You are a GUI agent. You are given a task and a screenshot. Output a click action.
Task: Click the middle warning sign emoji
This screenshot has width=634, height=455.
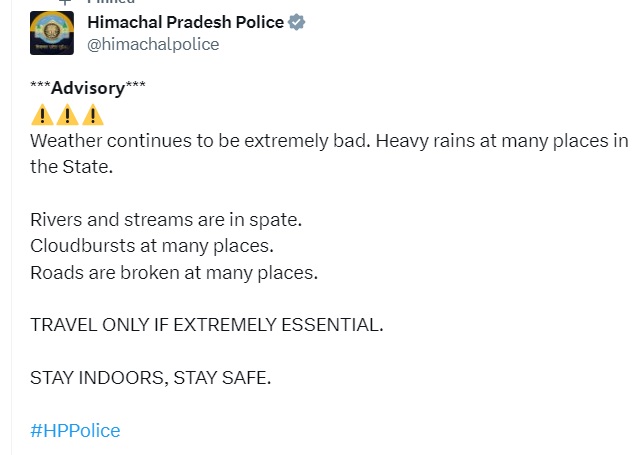tap(67, 115)
